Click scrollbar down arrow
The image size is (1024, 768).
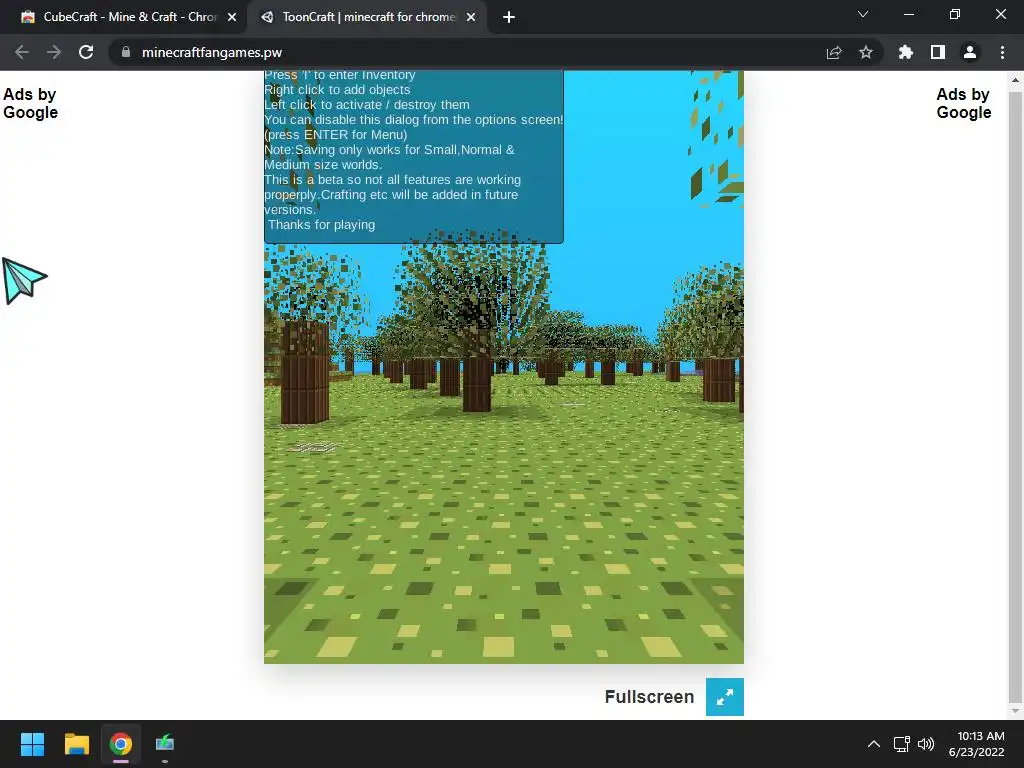pyautogui.click(x=1015, y=711)
